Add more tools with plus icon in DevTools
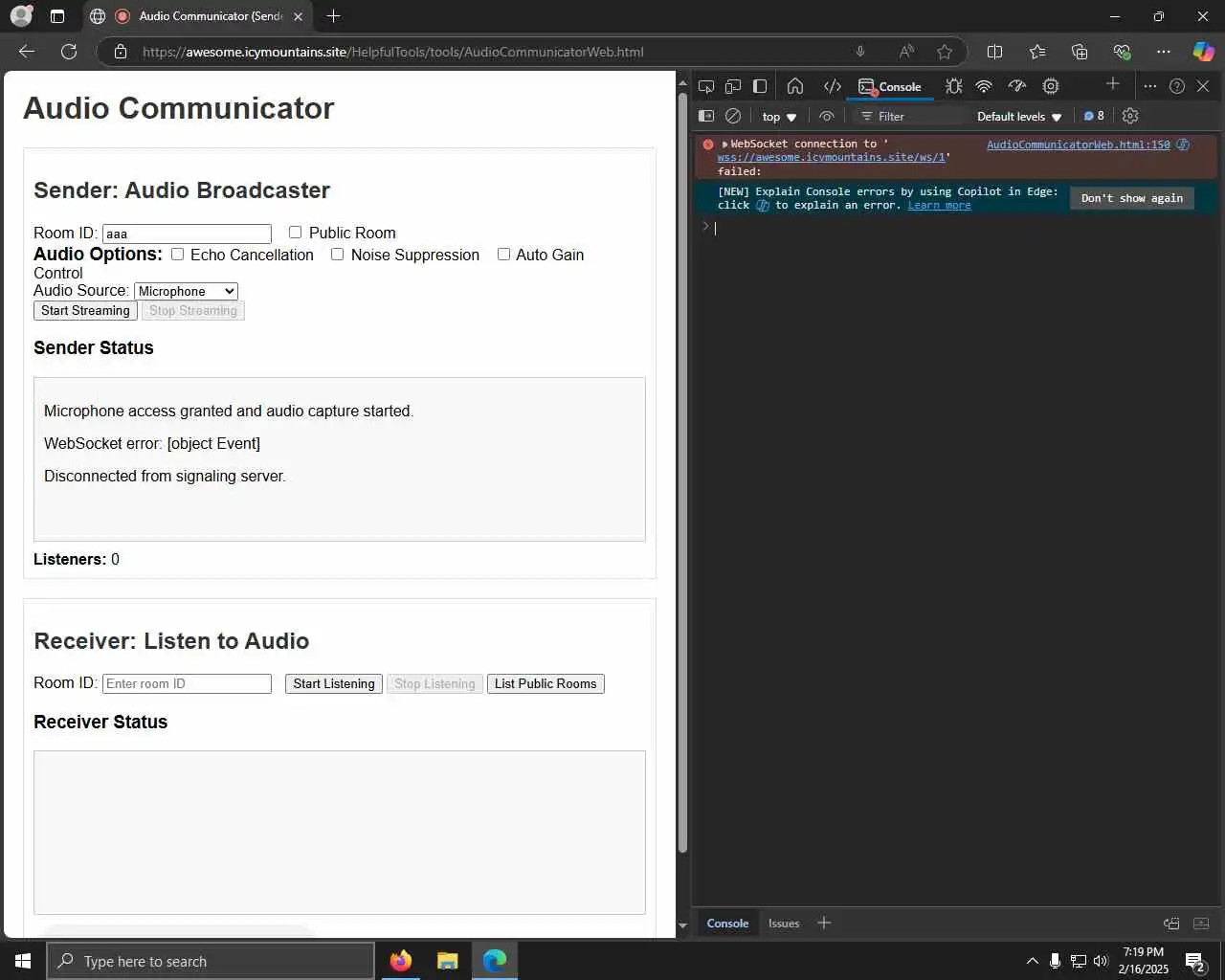Image resolution: width=1225 pixels, height=980 pixels. (x=1113, y=84)
